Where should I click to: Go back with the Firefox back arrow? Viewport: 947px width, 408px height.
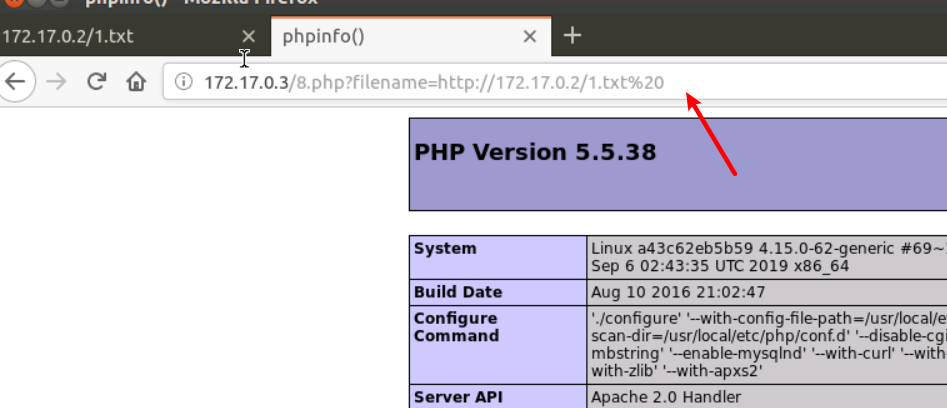pos(14,81)
